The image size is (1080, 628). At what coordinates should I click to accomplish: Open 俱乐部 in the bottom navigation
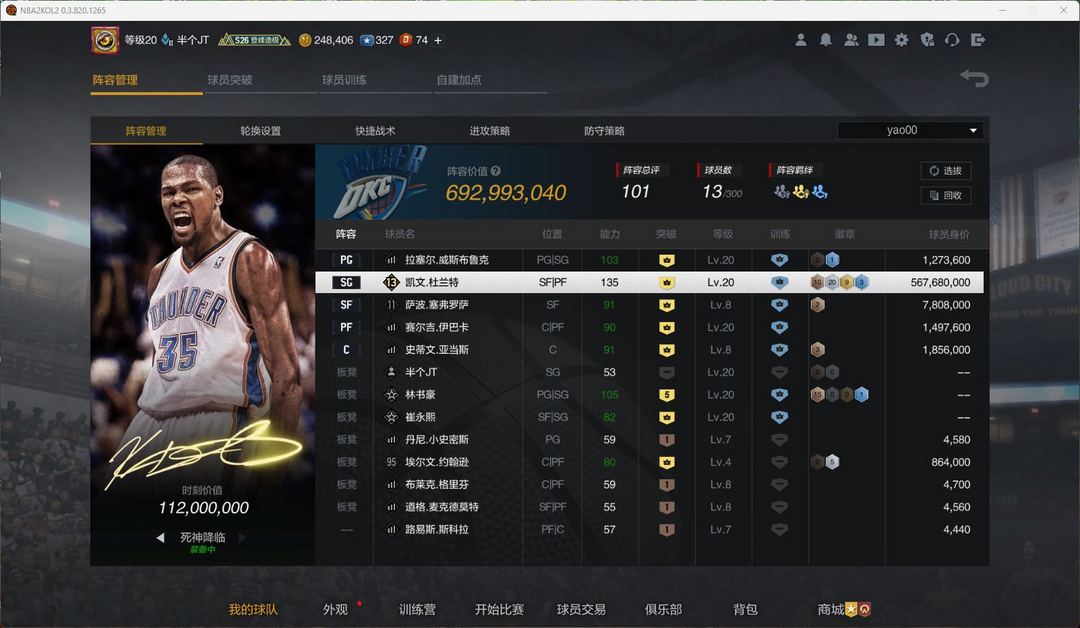[663, 609]
